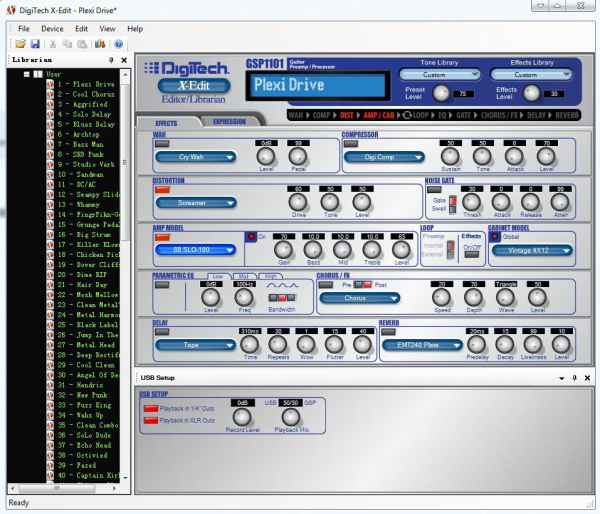This screenshot has width=600, height=514.
Task: Open the 88 SLO-100 amp dropdown
Action: click(196, 250)
